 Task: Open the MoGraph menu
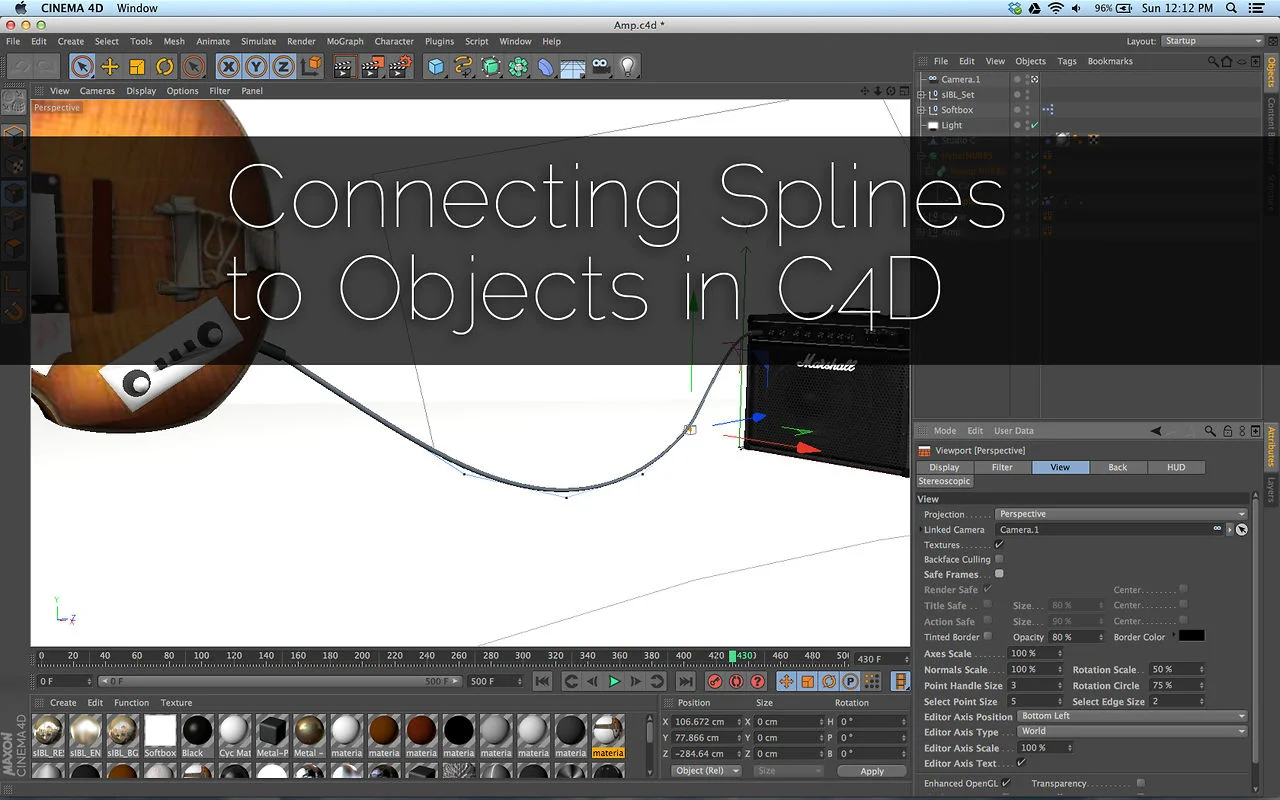pyautogui.click(x=345, y=41)
